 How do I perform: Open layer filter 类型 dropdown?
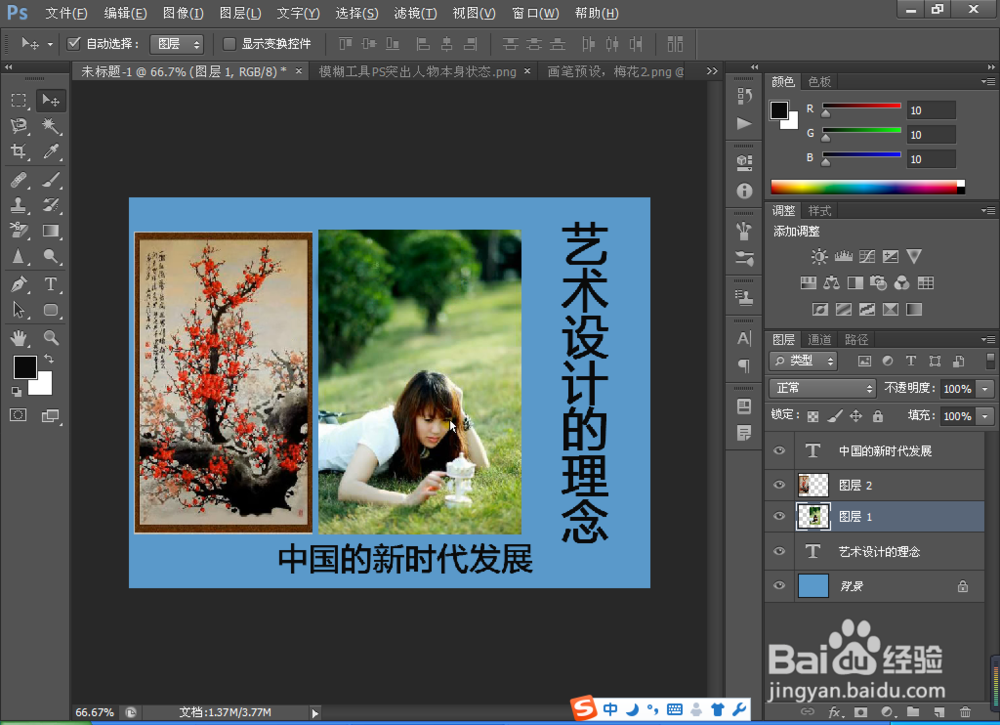804,361
